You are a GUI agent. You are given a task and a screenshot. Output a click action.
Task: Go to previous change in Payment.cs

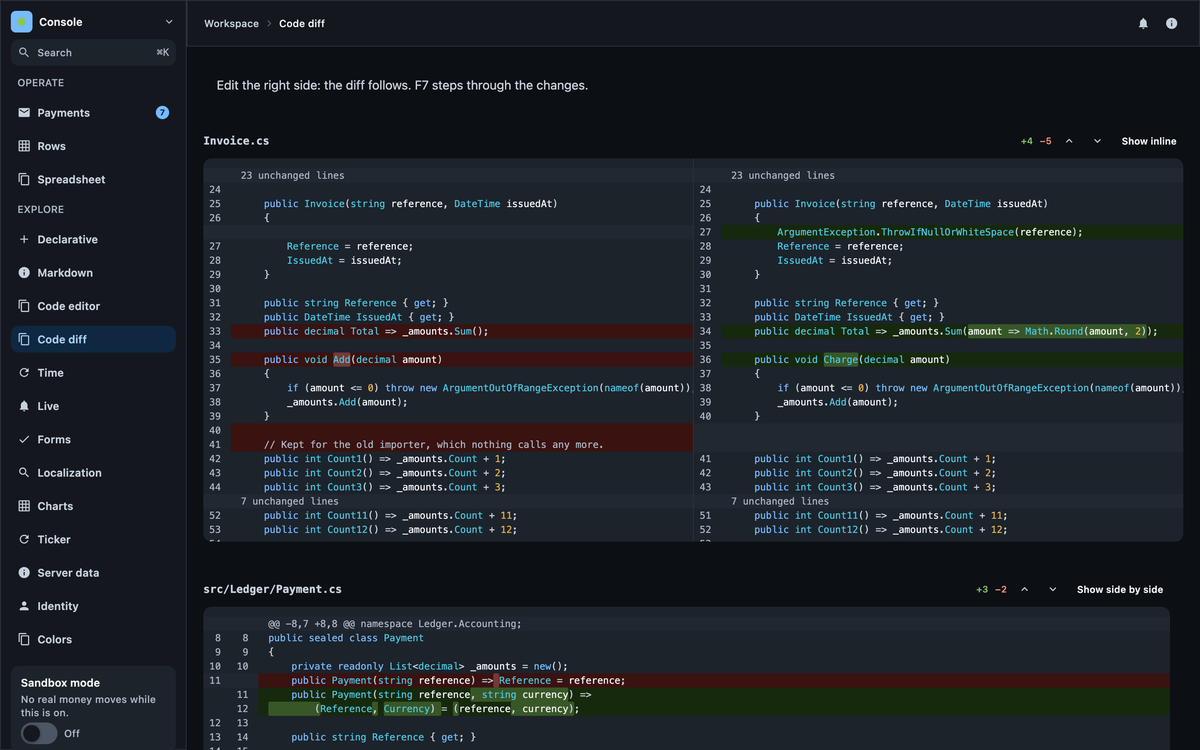[1025, 589]
